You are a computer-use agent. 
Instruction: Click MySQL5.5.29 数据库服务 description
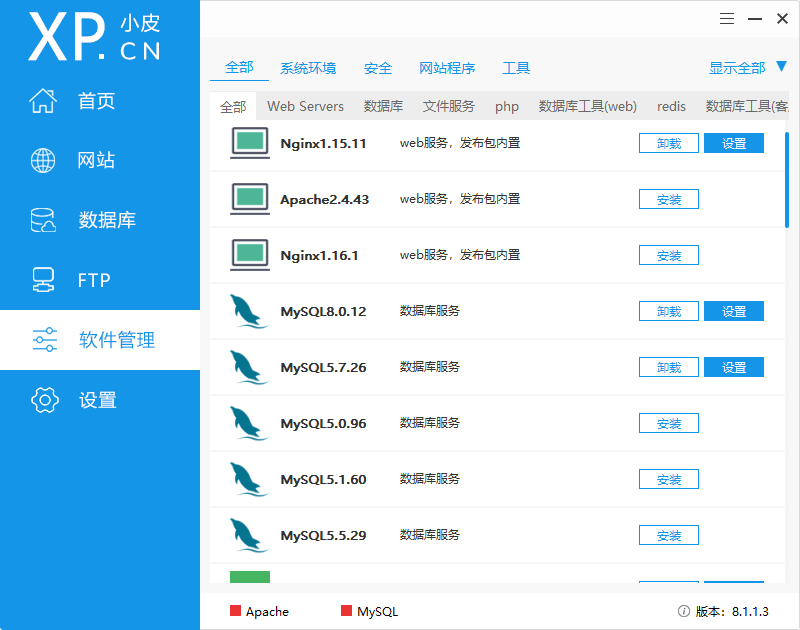[x=430, y=535]
